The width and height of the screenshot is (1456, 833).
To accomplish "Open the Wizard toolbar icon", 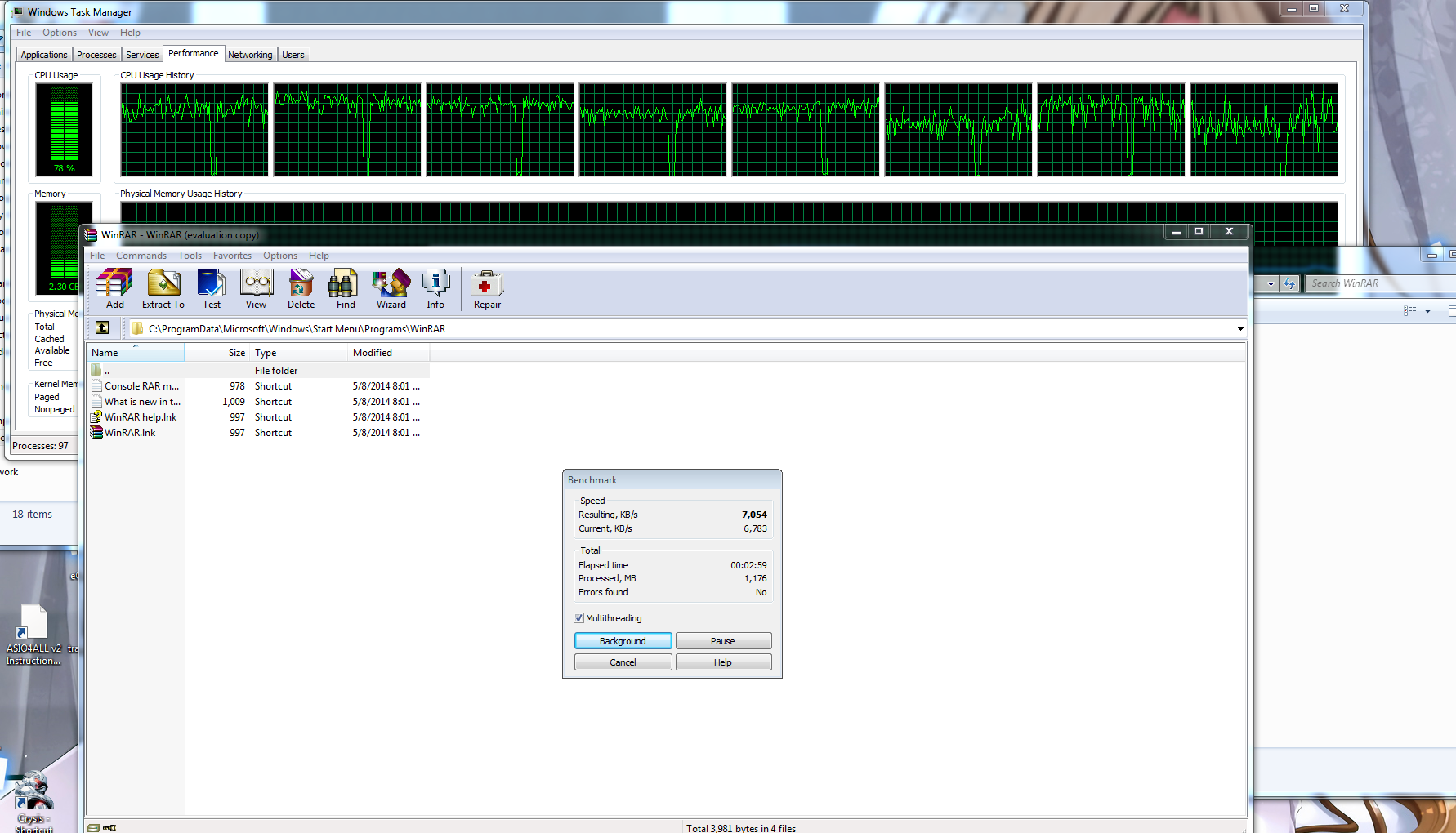I will [x=391, y=289].
